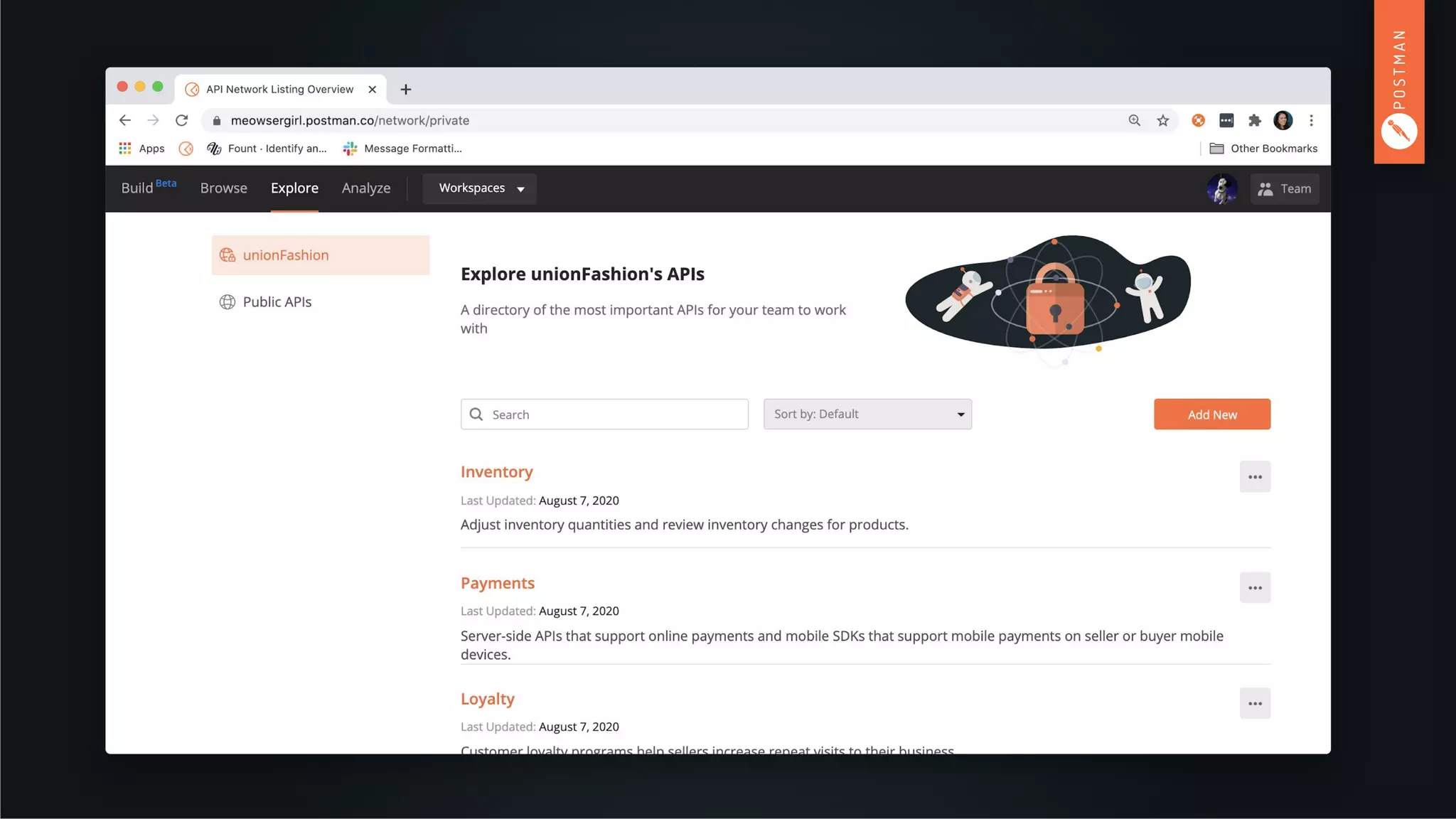Open more options for Payments API
The height and width of the screenshot is (819, 1456).
(1255, 588)
